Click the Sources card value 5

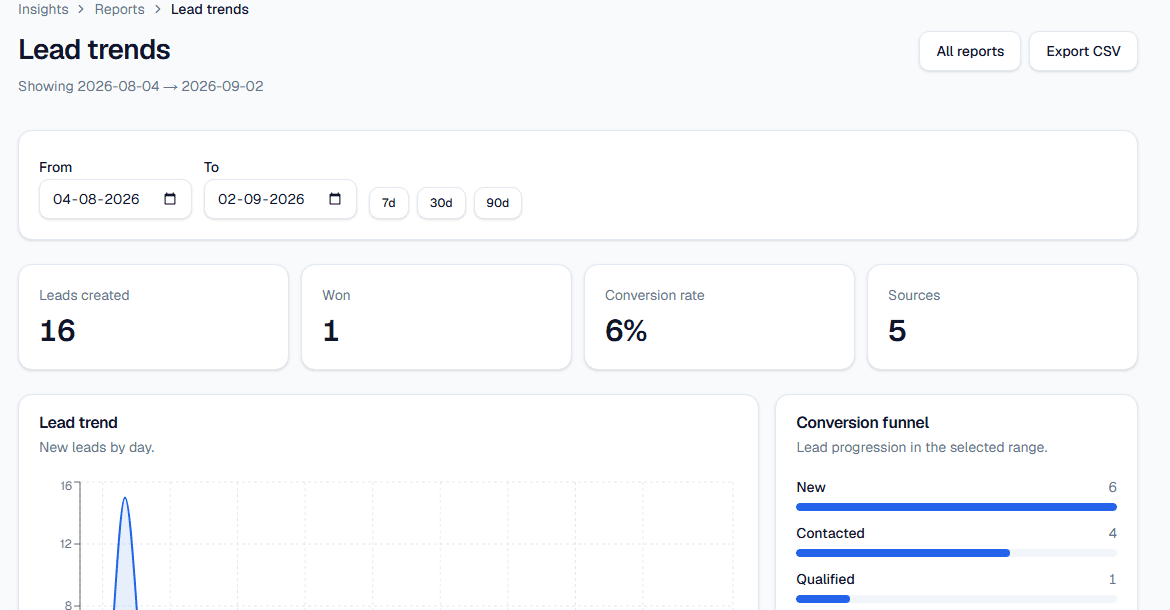[x=897, y=331]
